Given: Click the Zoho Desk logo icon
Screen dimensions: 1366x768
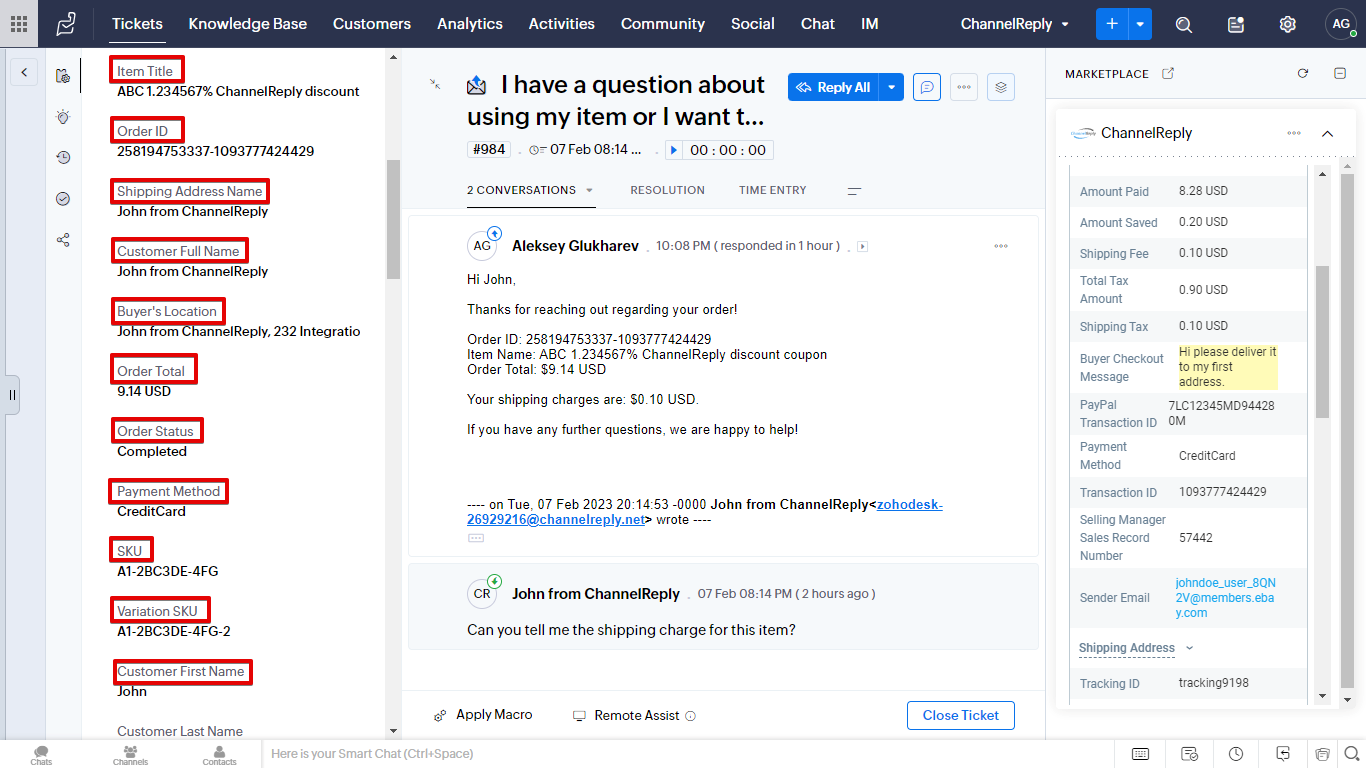Looking at the screenshot, I should coord(66,24).
